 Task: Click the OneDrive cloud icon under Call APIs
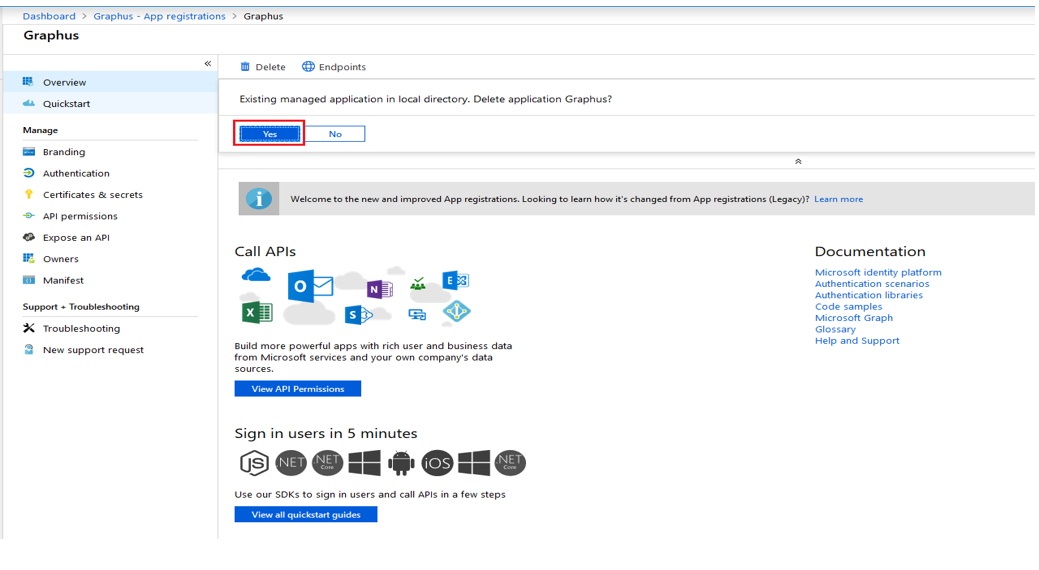pos(256,274)
